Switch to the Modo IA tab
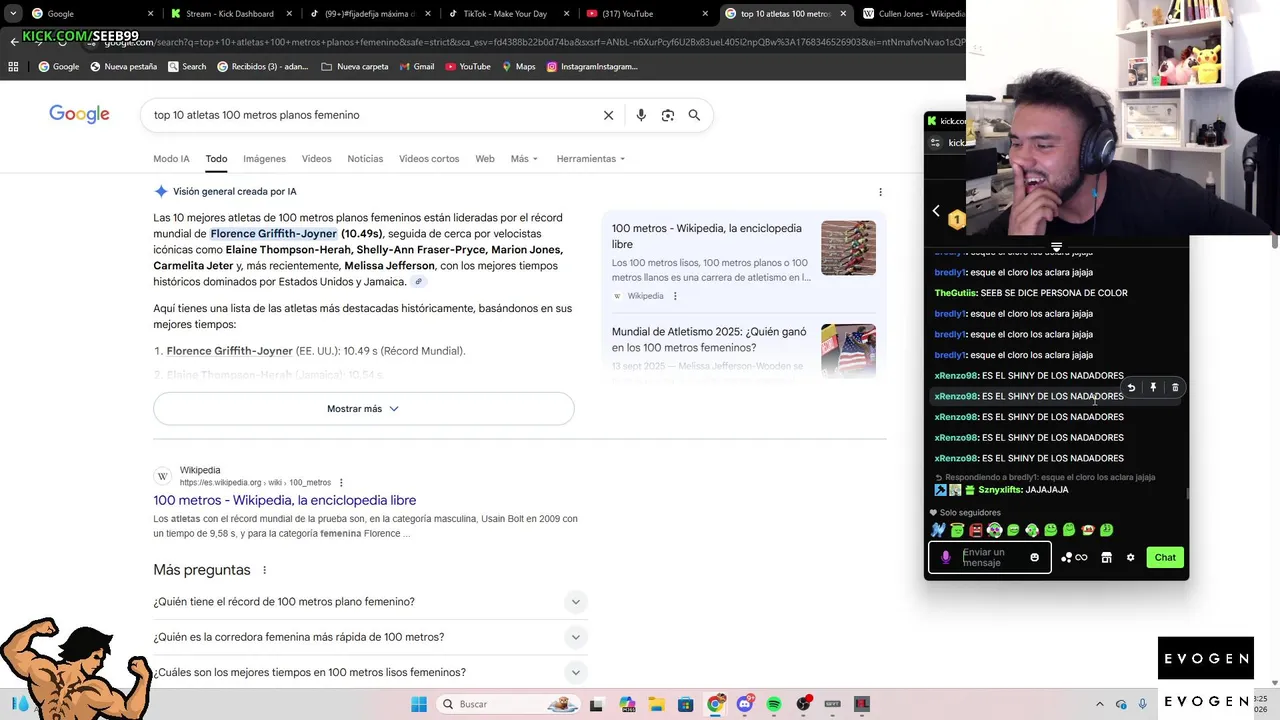The height and width of the screenshot is (720, 1280). [x=171, y=159]
